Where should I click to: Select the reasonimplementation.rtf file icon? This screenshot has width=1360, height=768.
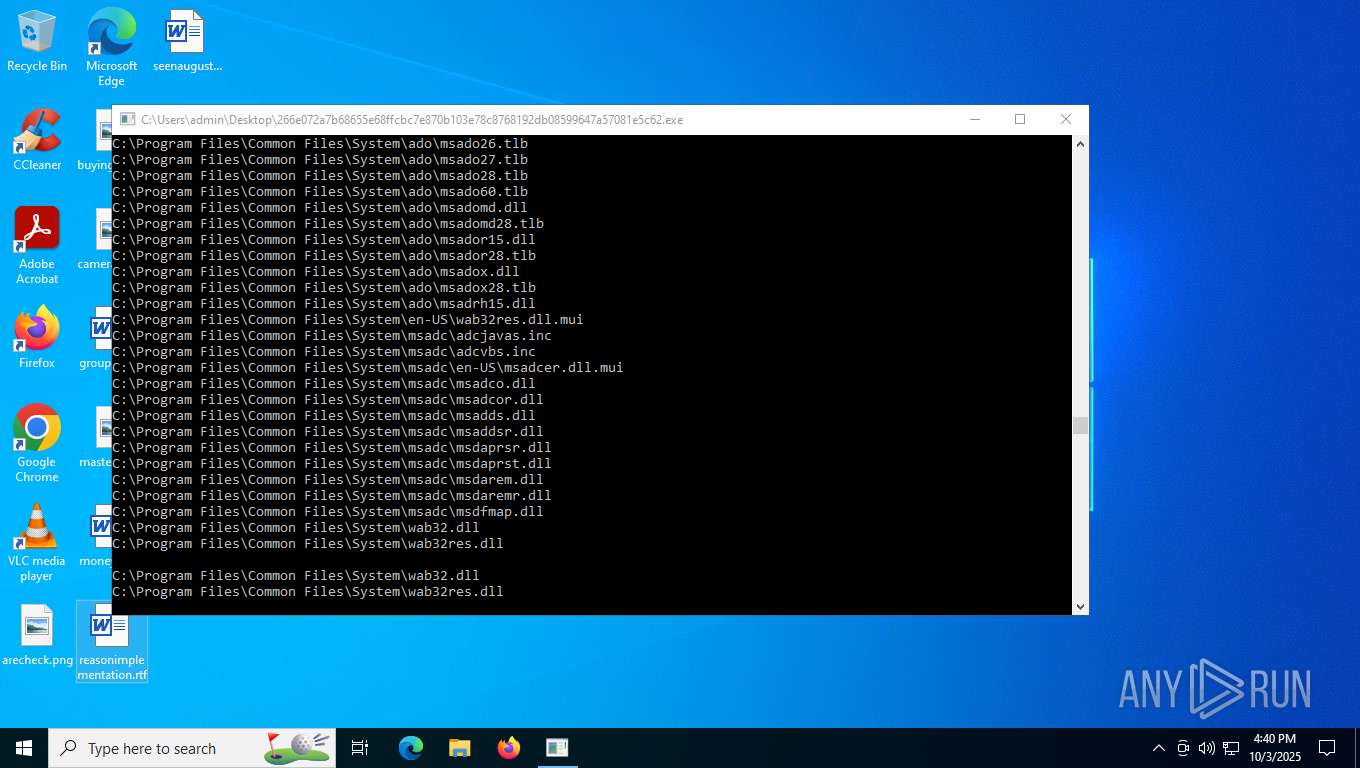(112, 642)
